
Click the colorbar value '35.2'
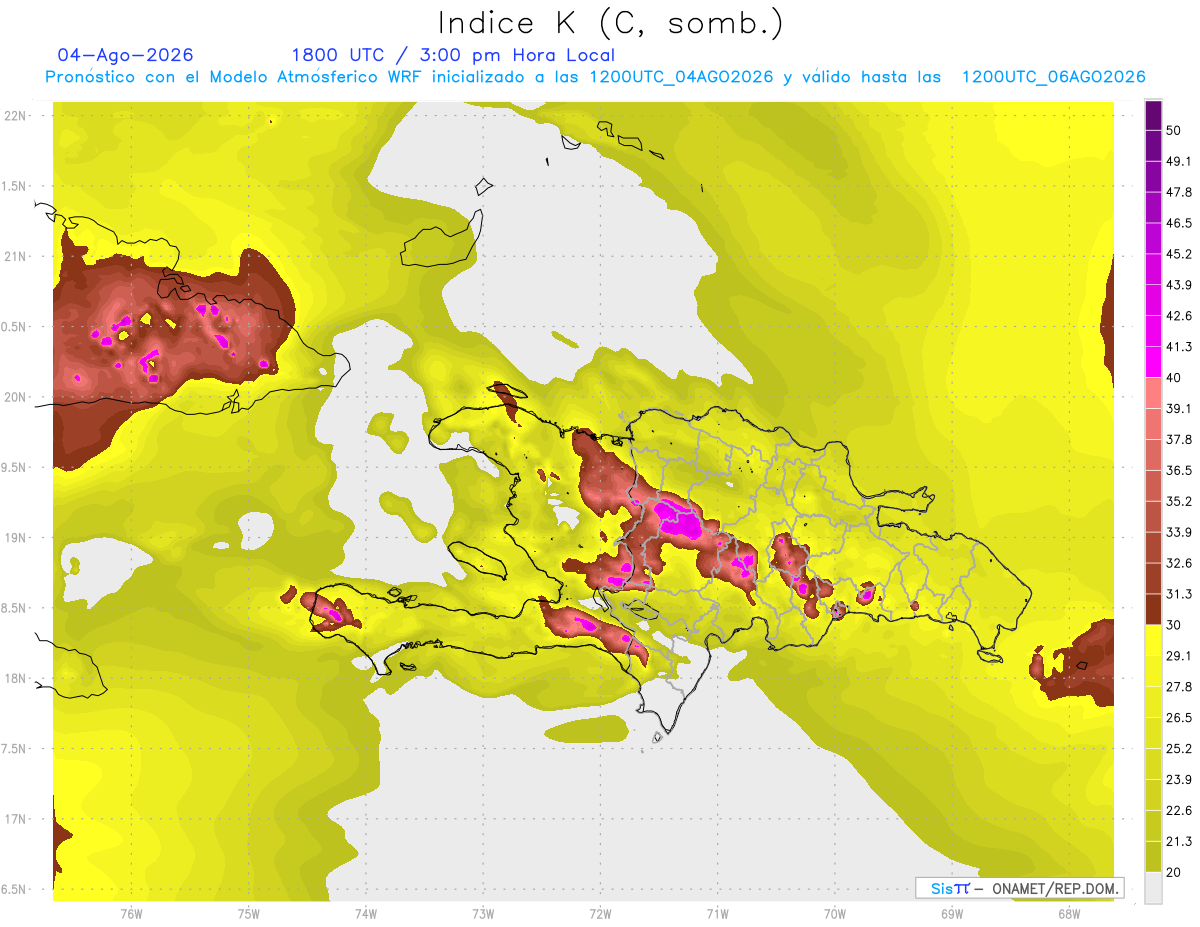tap(1179, 501)
